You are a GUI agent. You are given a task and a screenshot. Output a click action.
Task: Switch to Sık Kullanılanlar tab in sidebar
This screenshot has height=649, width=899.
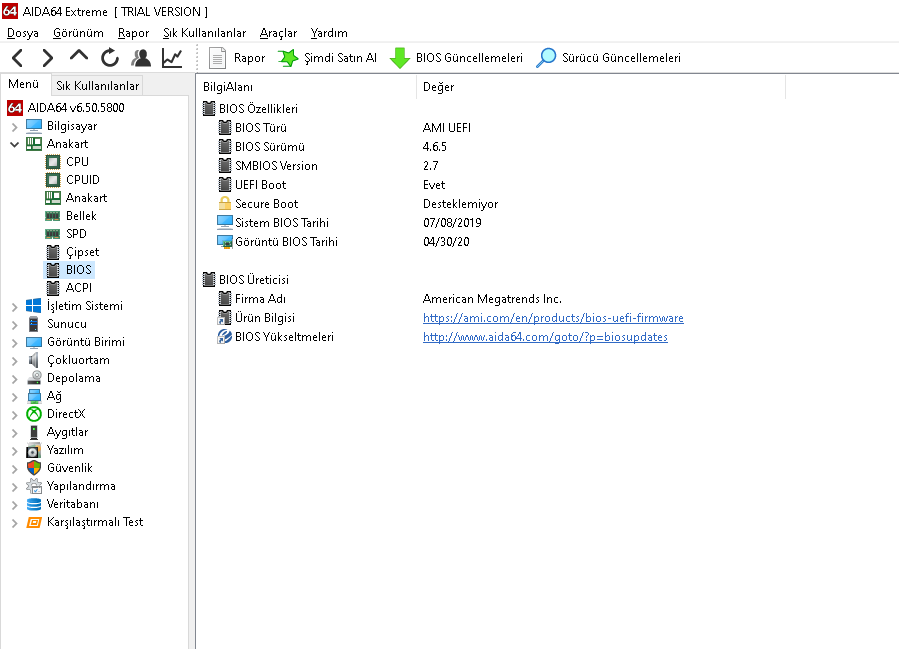pos(97,86)
